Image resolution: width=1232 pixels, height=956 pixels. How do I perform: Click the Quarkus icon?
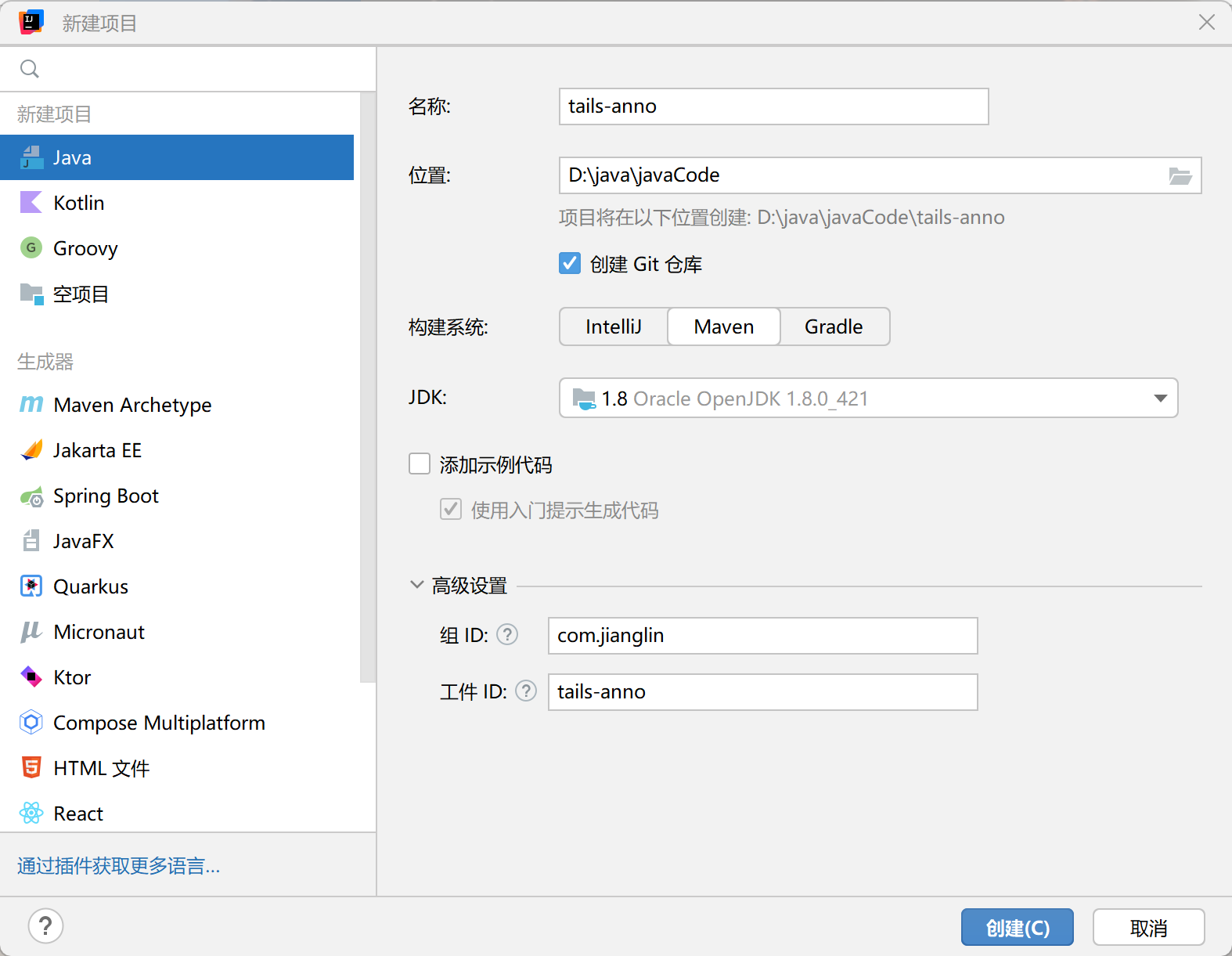coord(31,586)
